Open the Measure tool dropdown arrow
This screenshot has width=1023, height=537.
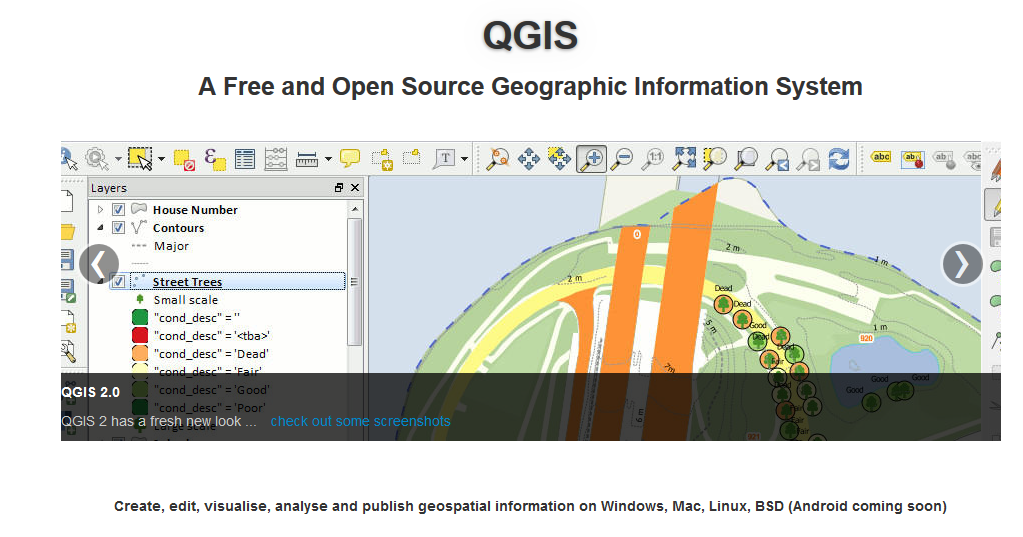pos(328,159)
